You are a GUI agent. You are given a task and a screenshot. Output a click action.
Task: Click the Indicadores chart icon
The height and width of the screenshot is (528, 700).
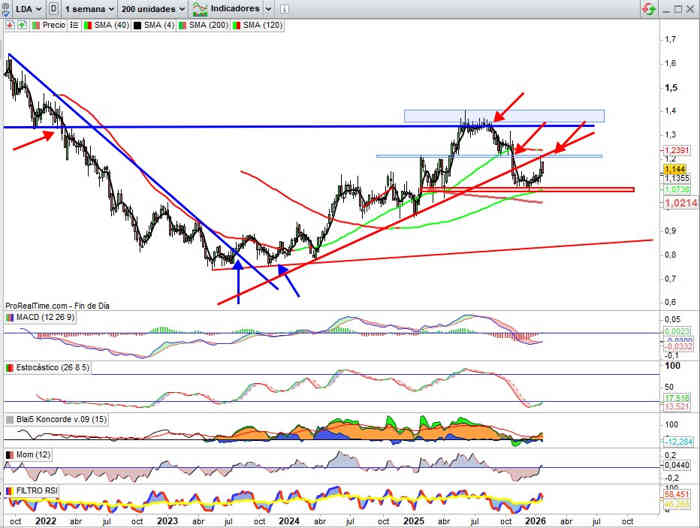click(x=200, y=7)
